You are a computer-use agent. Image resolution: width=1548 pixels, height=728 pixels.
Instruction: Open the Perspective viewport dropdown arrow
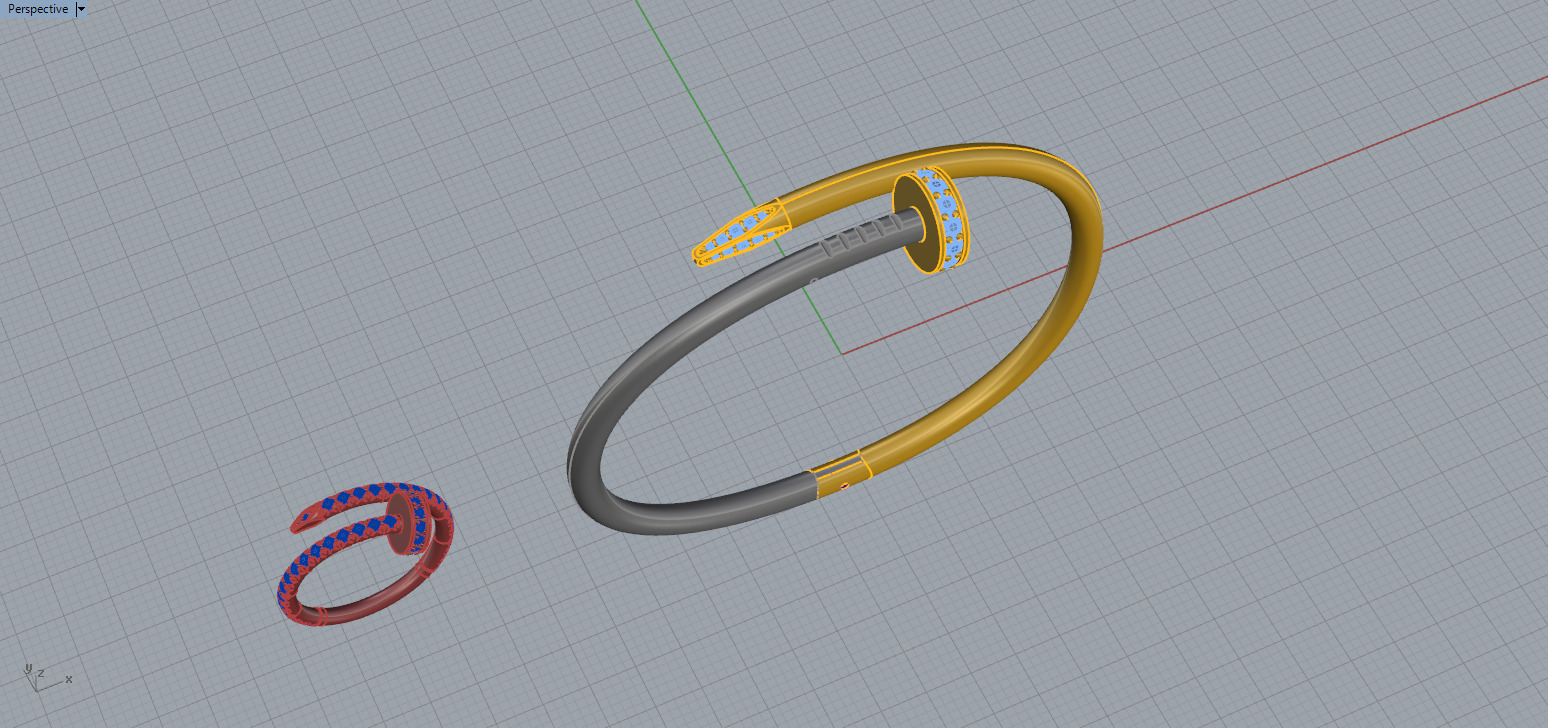tap(82, 9)
